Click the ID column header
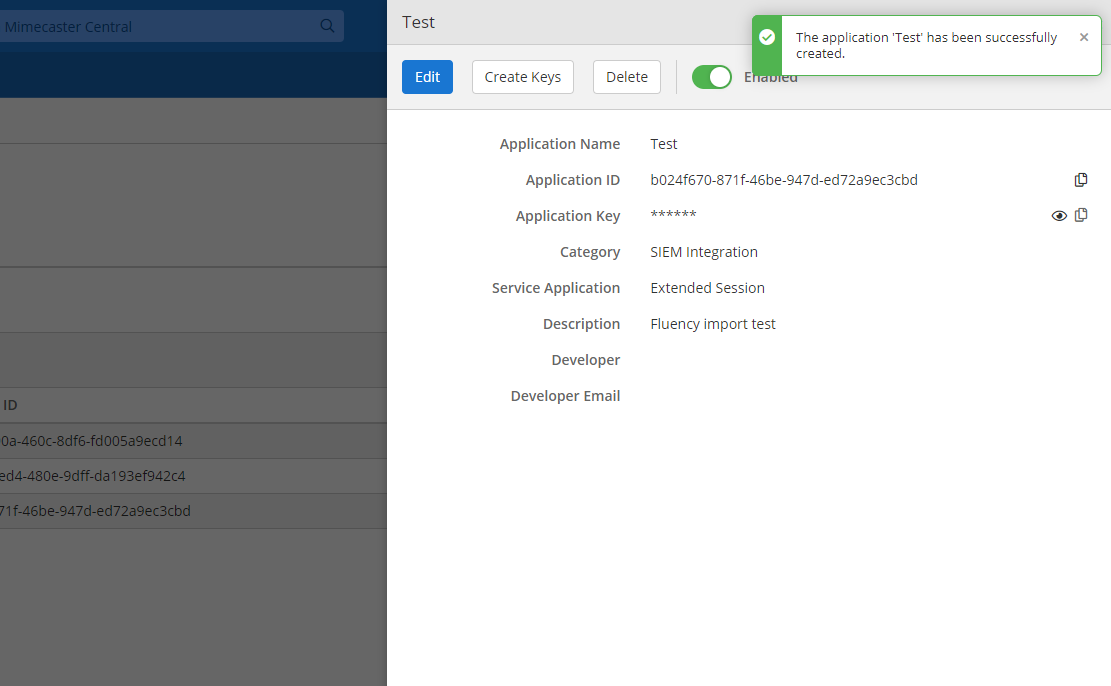This screenshot has height=686, width=1111. click(10, 405)
